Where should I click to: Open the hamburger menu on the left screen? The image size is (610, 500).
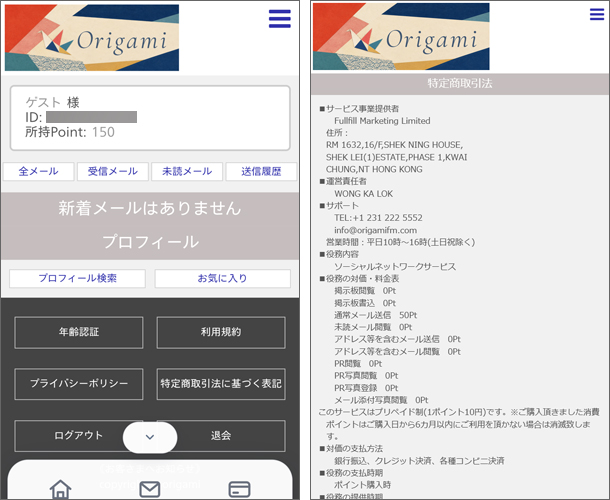[280, 18]
